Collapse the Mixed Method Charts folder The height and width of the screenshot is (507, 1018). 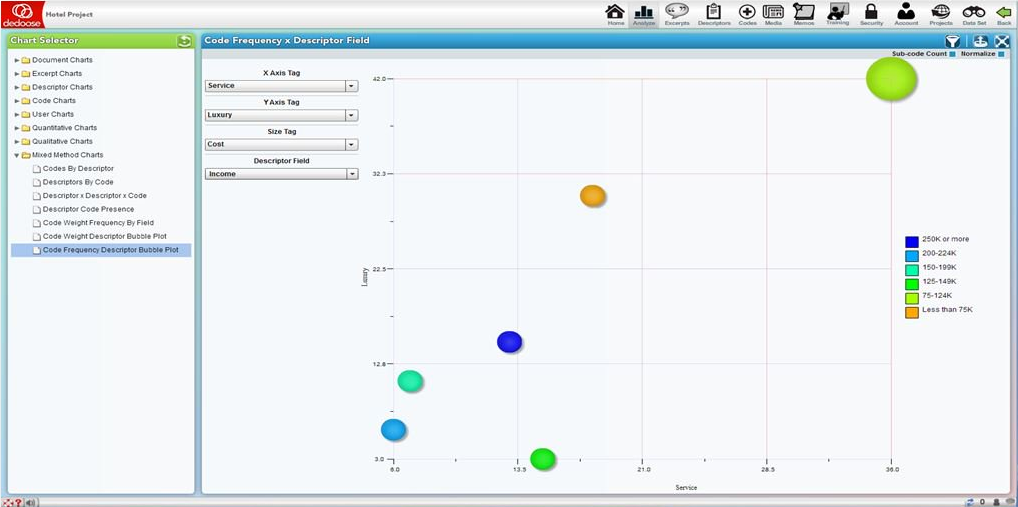tap(18, 155)
